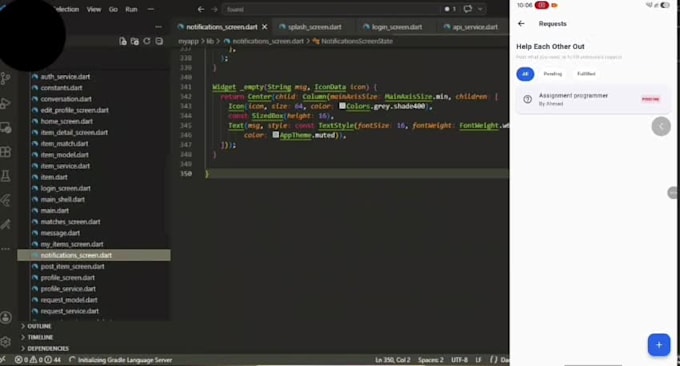Screen dimensions: 680x366
Task: Open the Testing flask view
Action: pyautogui.click(x=6, y=176)
